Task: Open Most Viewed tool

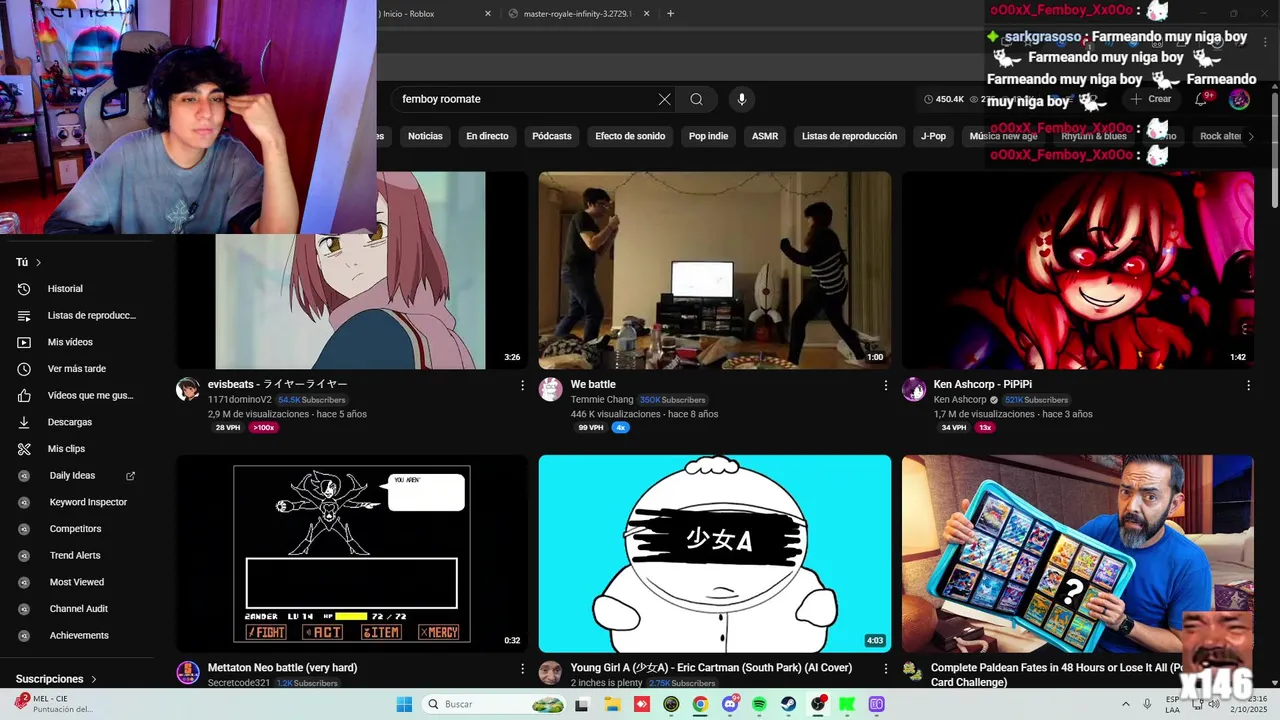Action: pos(78,582)
